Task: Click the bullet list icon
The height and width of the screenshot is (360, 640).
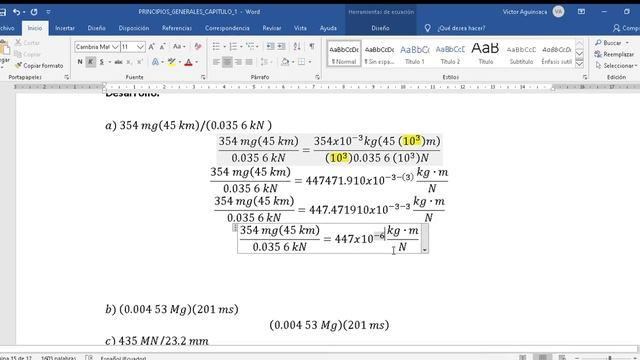Action: pos(216,47)
